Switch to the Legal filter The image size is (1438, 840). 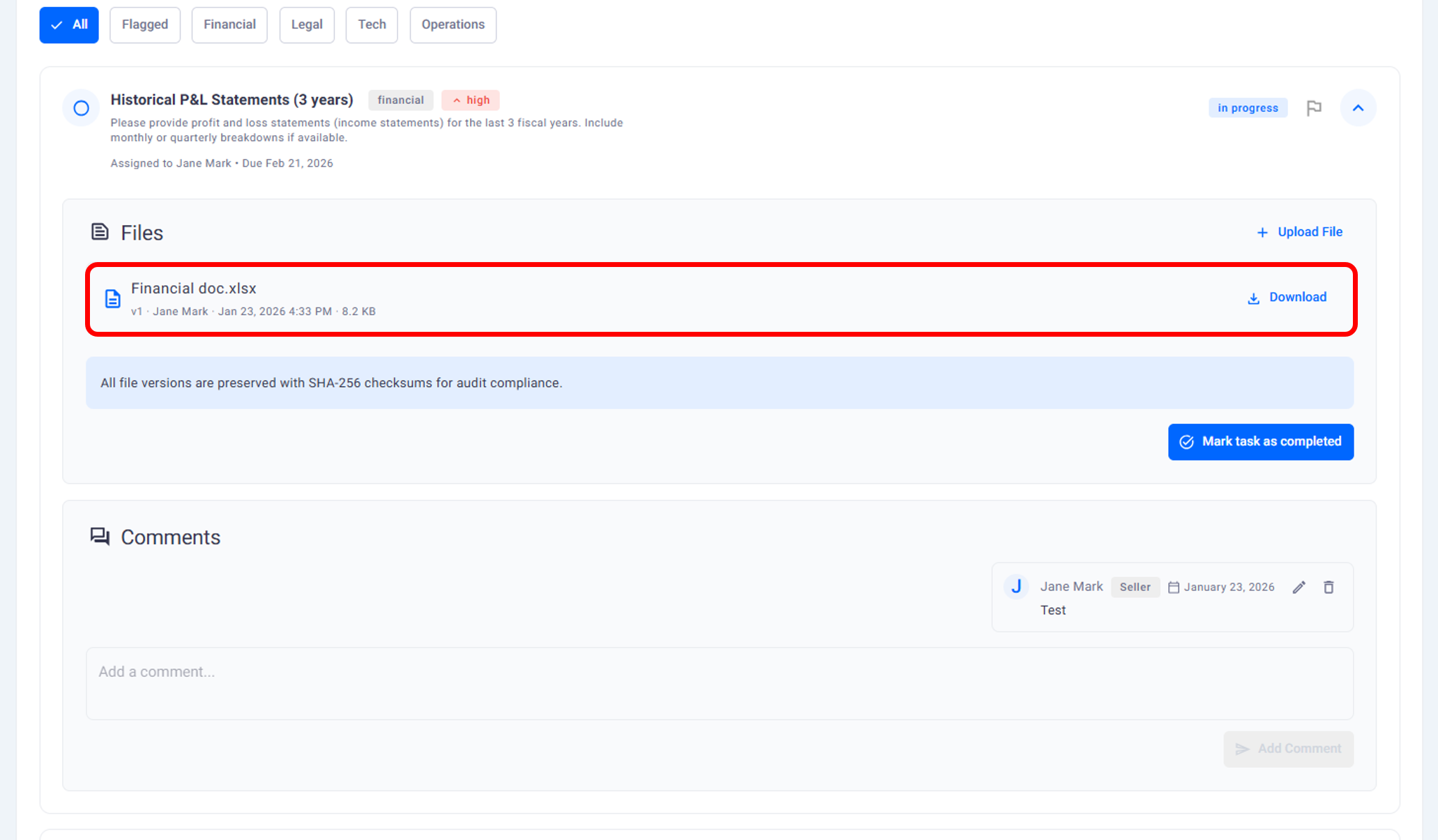307,25
